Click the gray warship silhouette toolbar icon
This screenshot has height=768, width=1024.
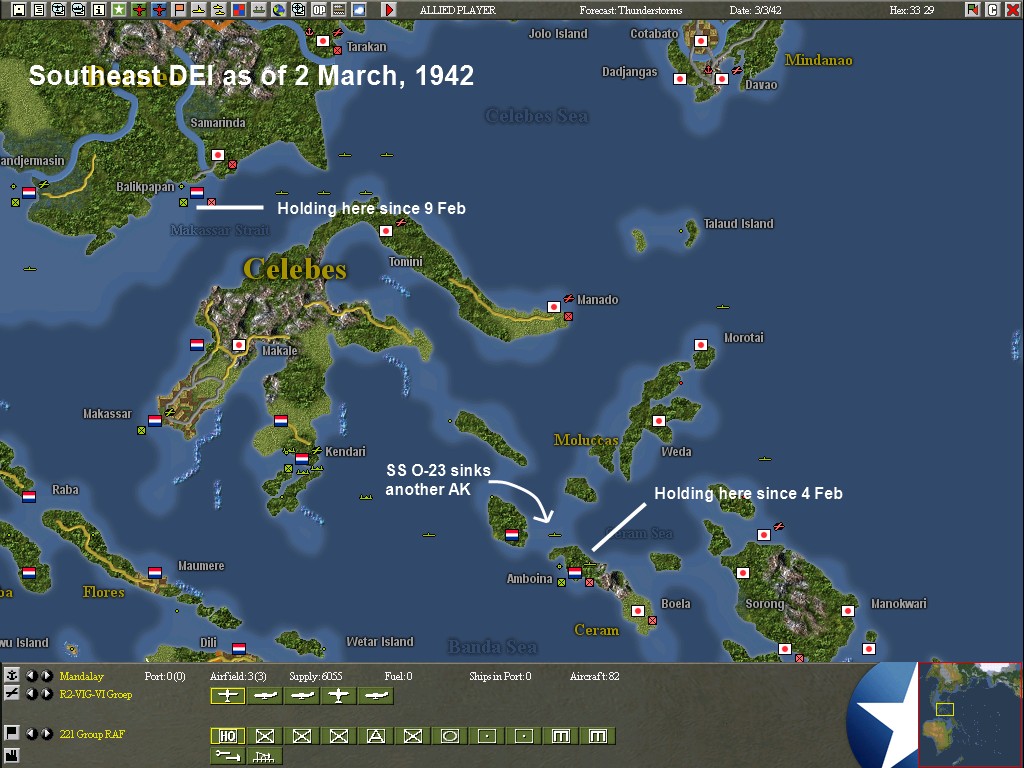[259, 9]
